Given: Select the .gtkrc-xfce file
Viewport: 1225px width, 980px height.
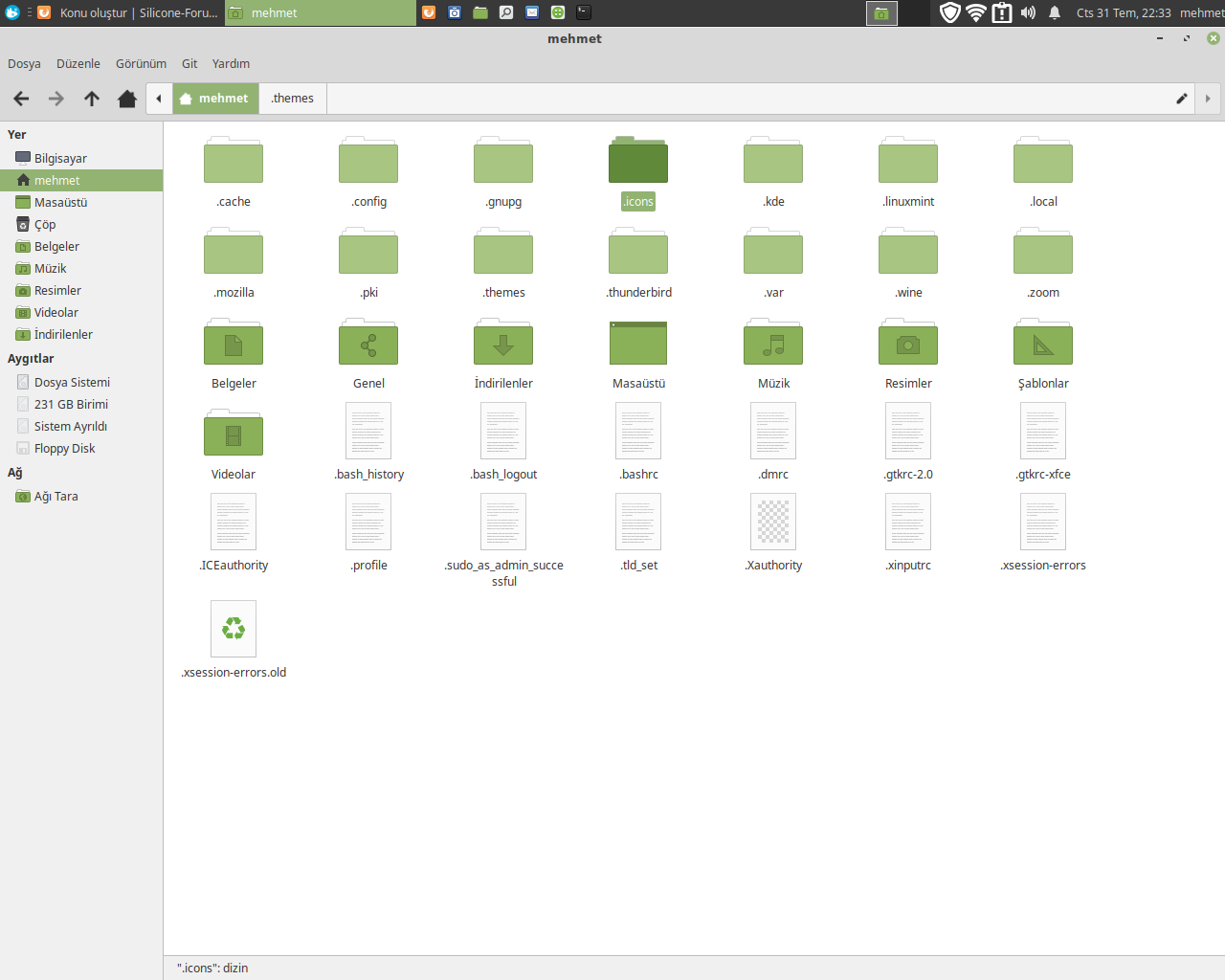Looking at the screenshot, I should [x=1043, y=431].
